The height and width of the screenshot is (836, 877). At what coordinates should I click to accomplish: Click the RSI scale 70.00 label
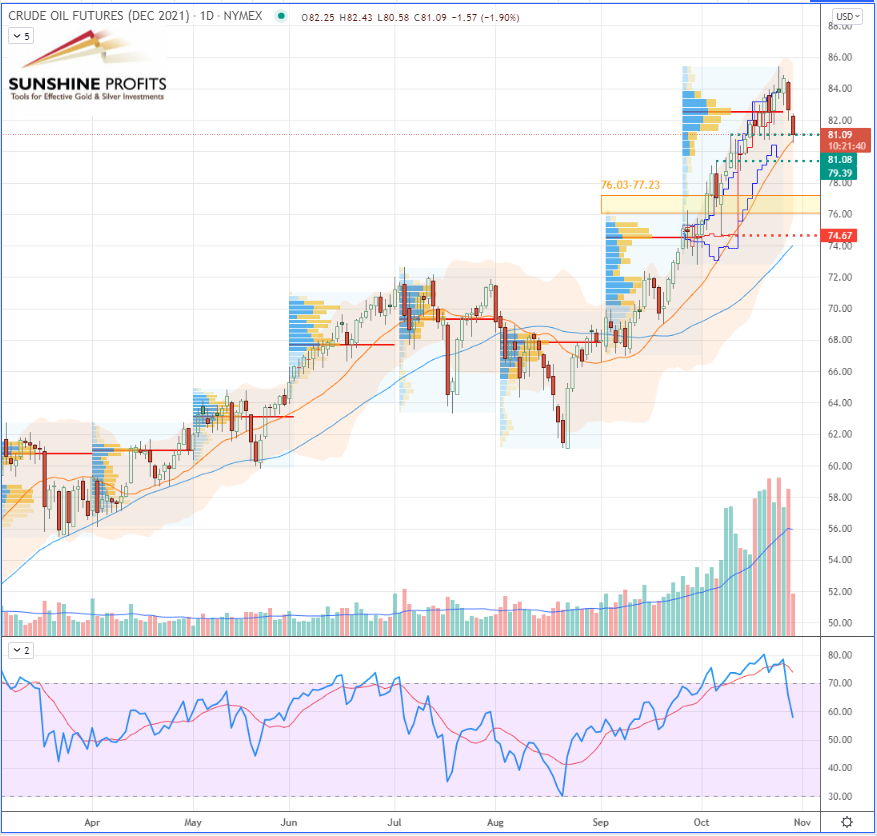(840, 683)
